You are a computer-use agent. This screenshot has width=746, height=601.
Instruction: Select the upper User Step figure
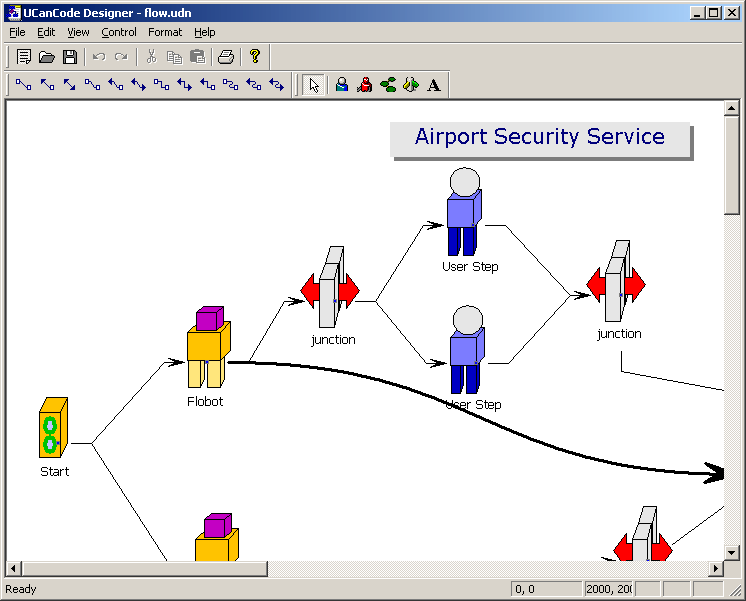[x=464, y=211]
